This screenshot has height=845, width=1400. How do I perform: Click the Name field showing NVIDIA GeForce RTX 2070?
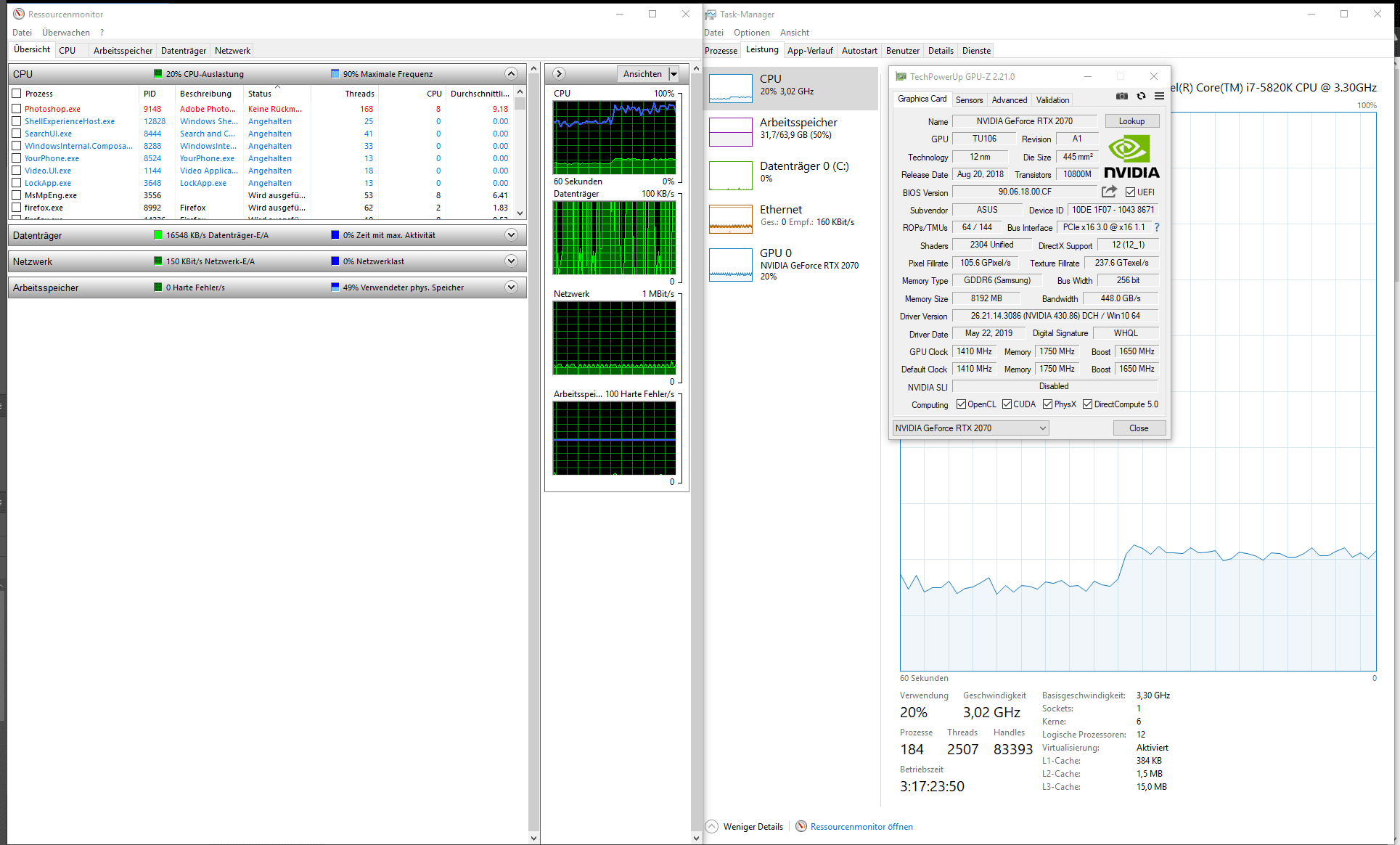[1025, 121]
